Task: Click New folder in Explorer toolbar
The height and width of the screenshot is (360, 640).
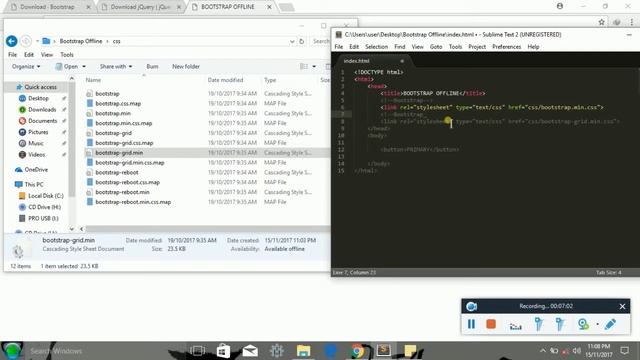Action: click(x=186, y=66)
